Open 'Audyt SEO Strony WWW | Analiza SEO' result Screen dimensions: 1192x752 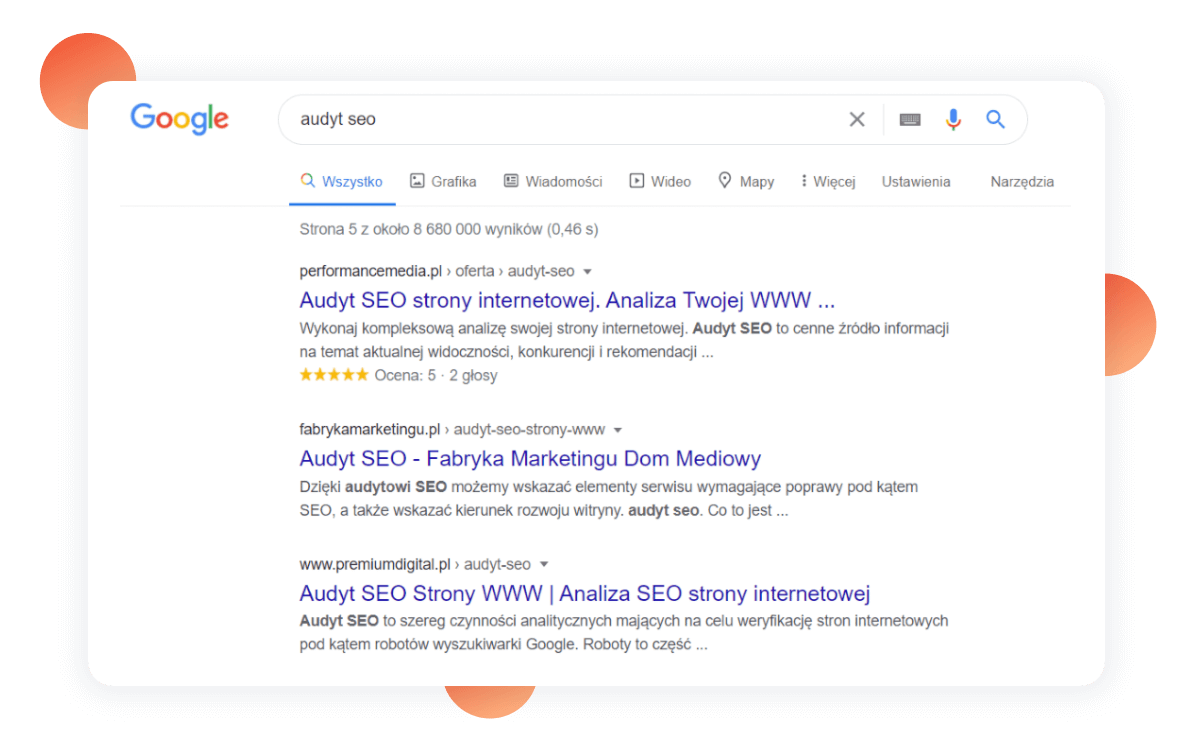(585, 593)
